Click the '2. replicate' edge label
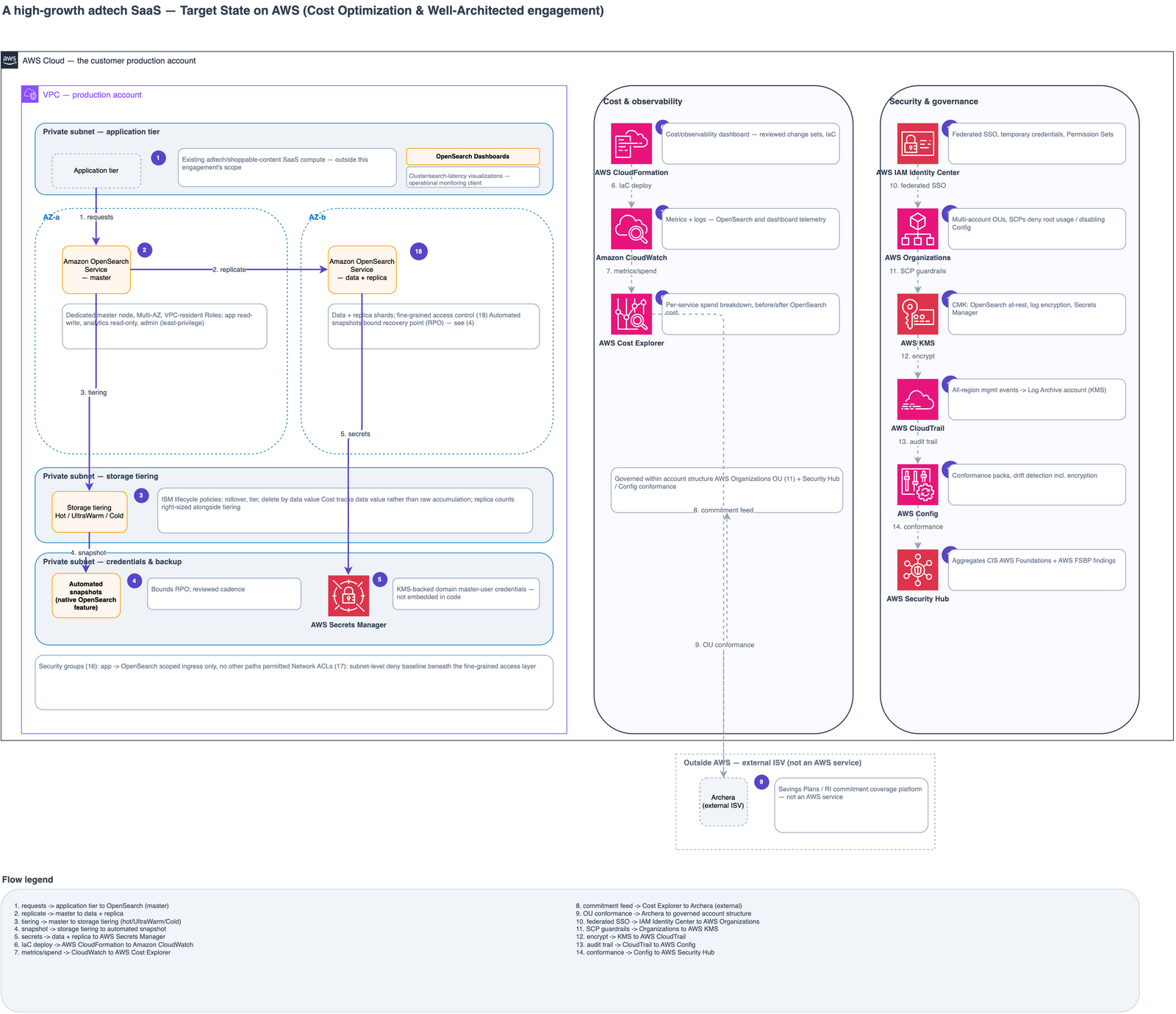Viewport: 1176px width, 1014px height. coord(229,270)
